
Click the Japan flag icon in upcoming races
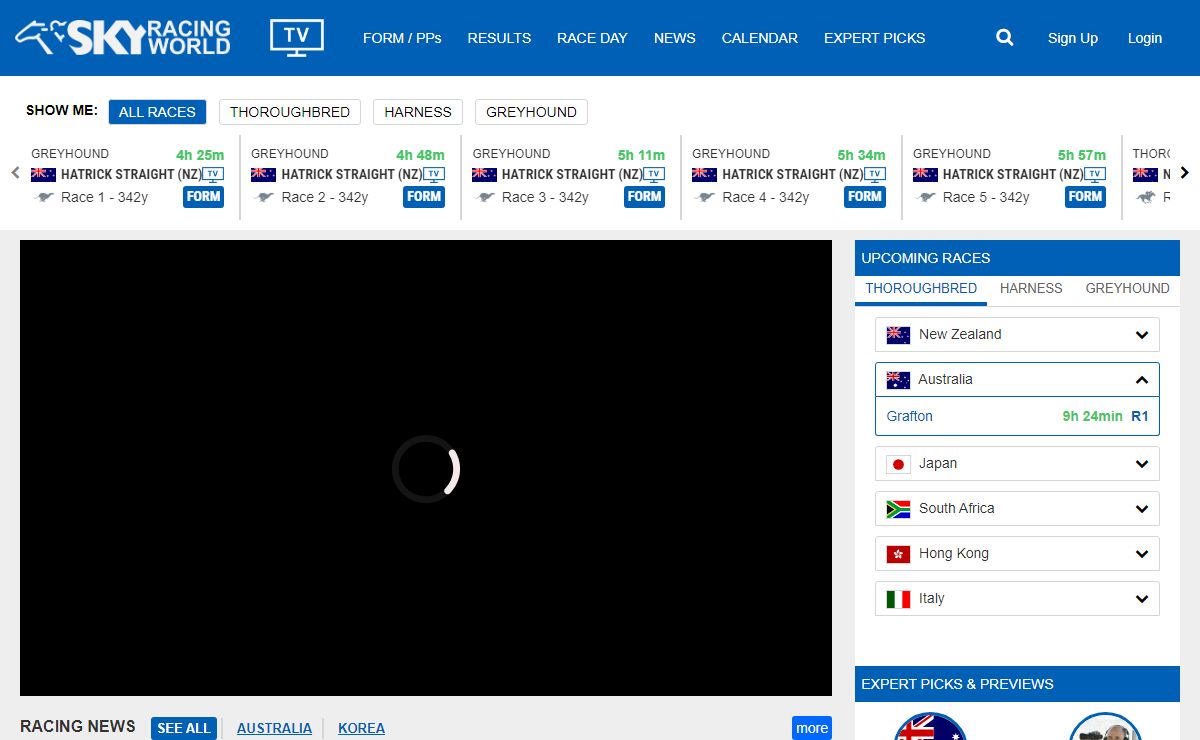point(898,464)
